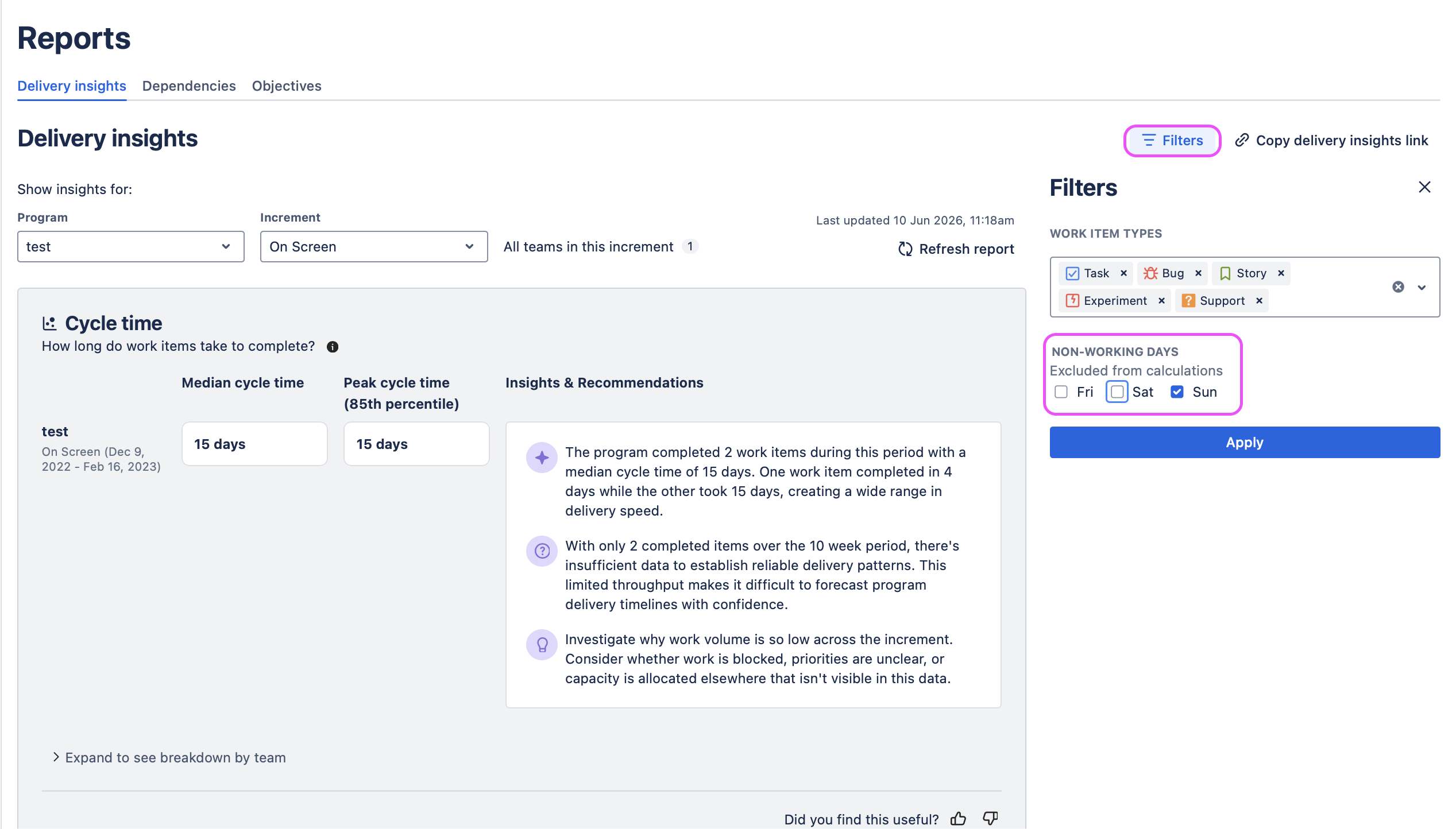Click Refresh report
The image size is (1456, 829).
(x=956, y=249)
